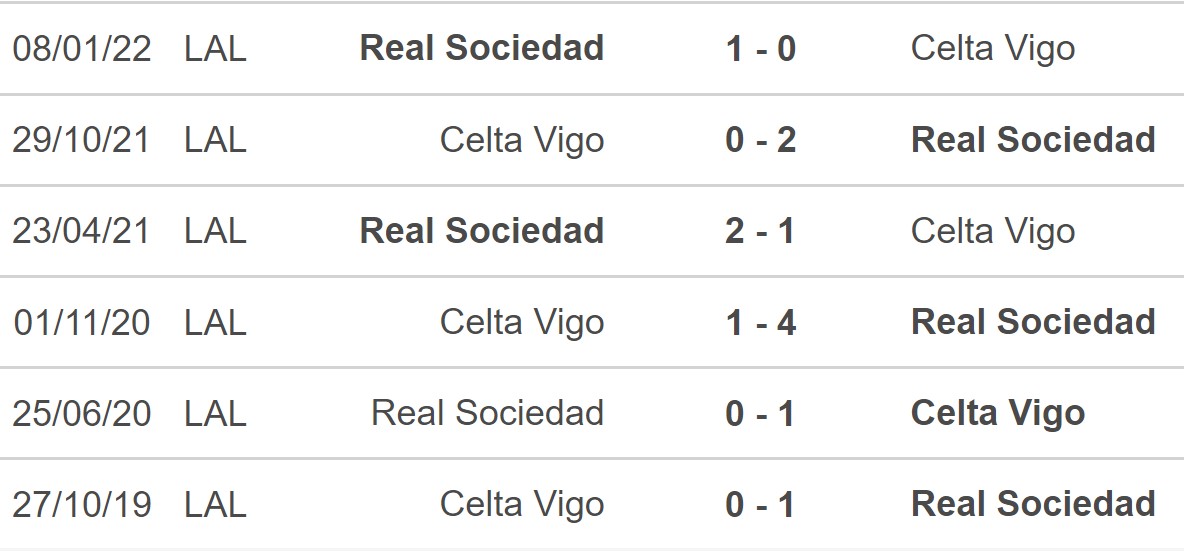Select the 27/10/19 date cell
Screen dimensions: 1184x555
(82, 504)
